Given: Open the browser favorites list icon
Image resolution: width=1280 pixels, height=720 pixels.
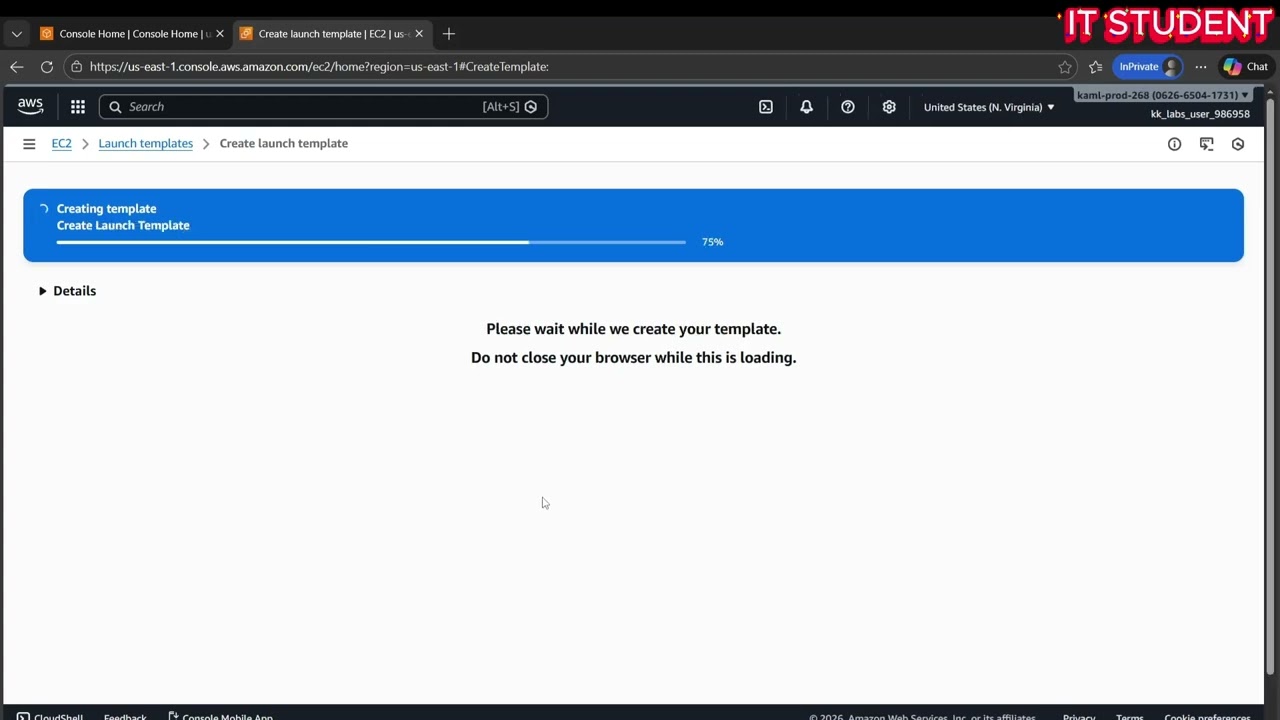Looking at the screenshot, I should (1095, 67).
